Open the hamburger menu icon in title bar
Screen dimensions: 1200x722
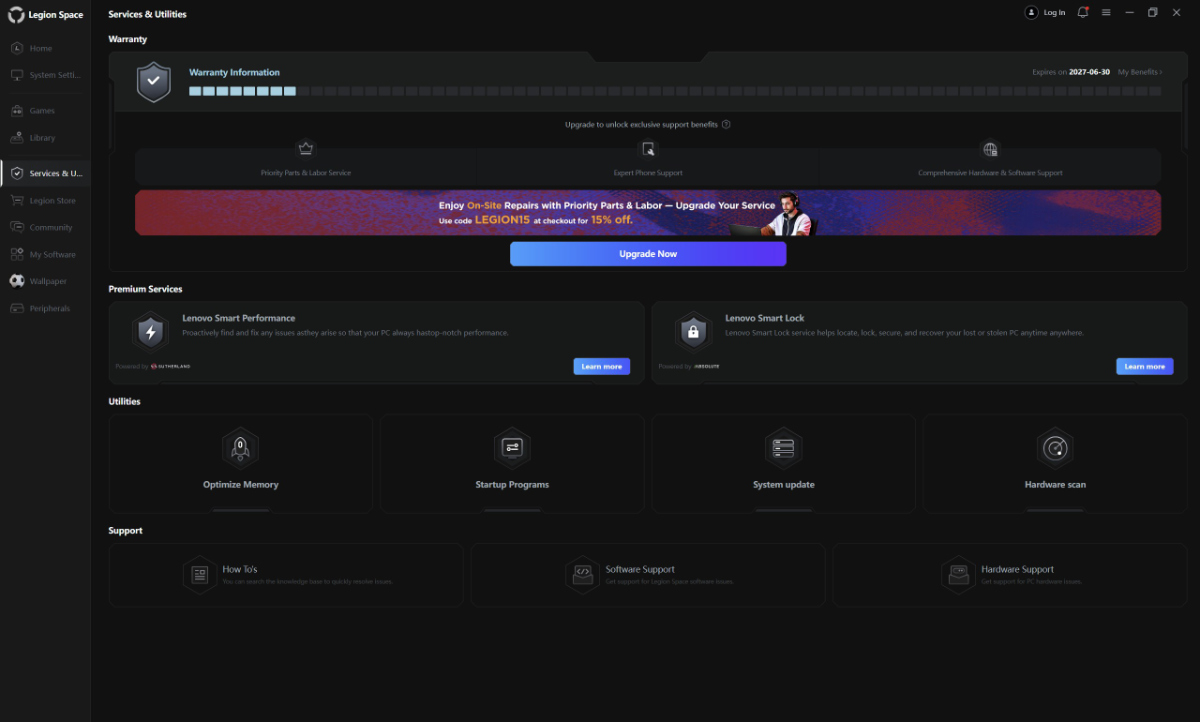pos(1106,12)
